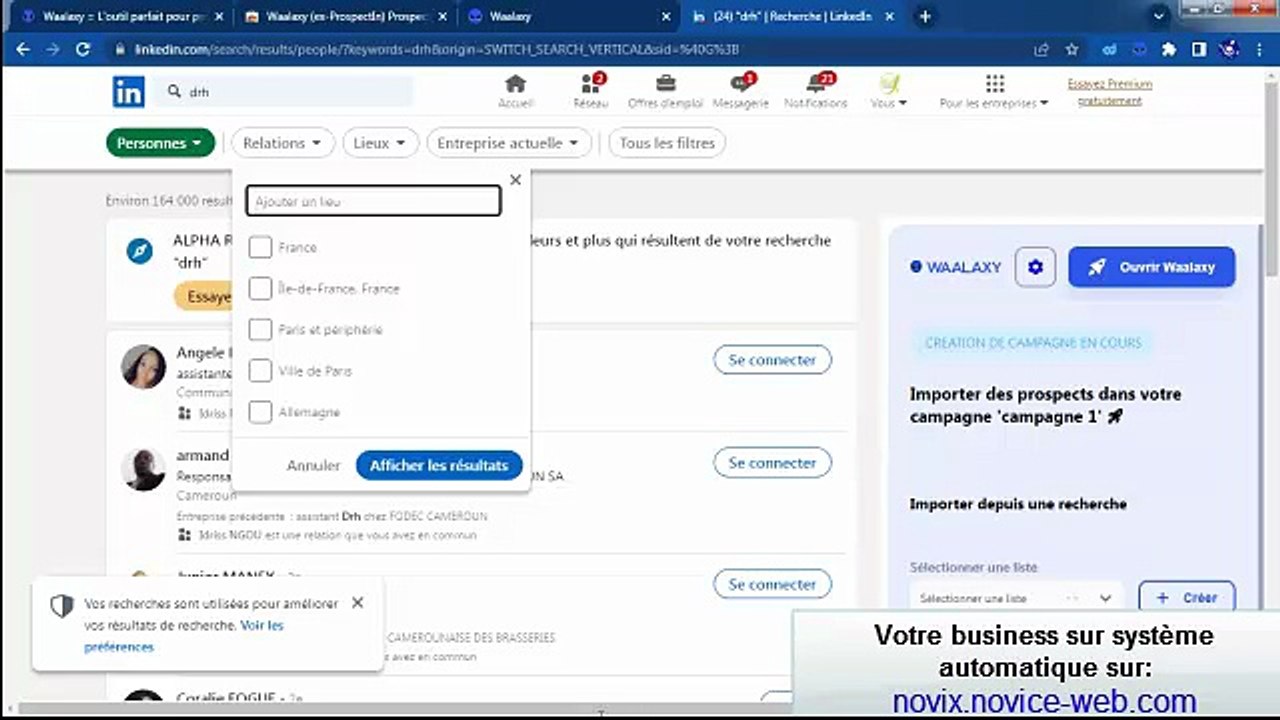Open browser extensions puzzle icon

pos(1168,49)
